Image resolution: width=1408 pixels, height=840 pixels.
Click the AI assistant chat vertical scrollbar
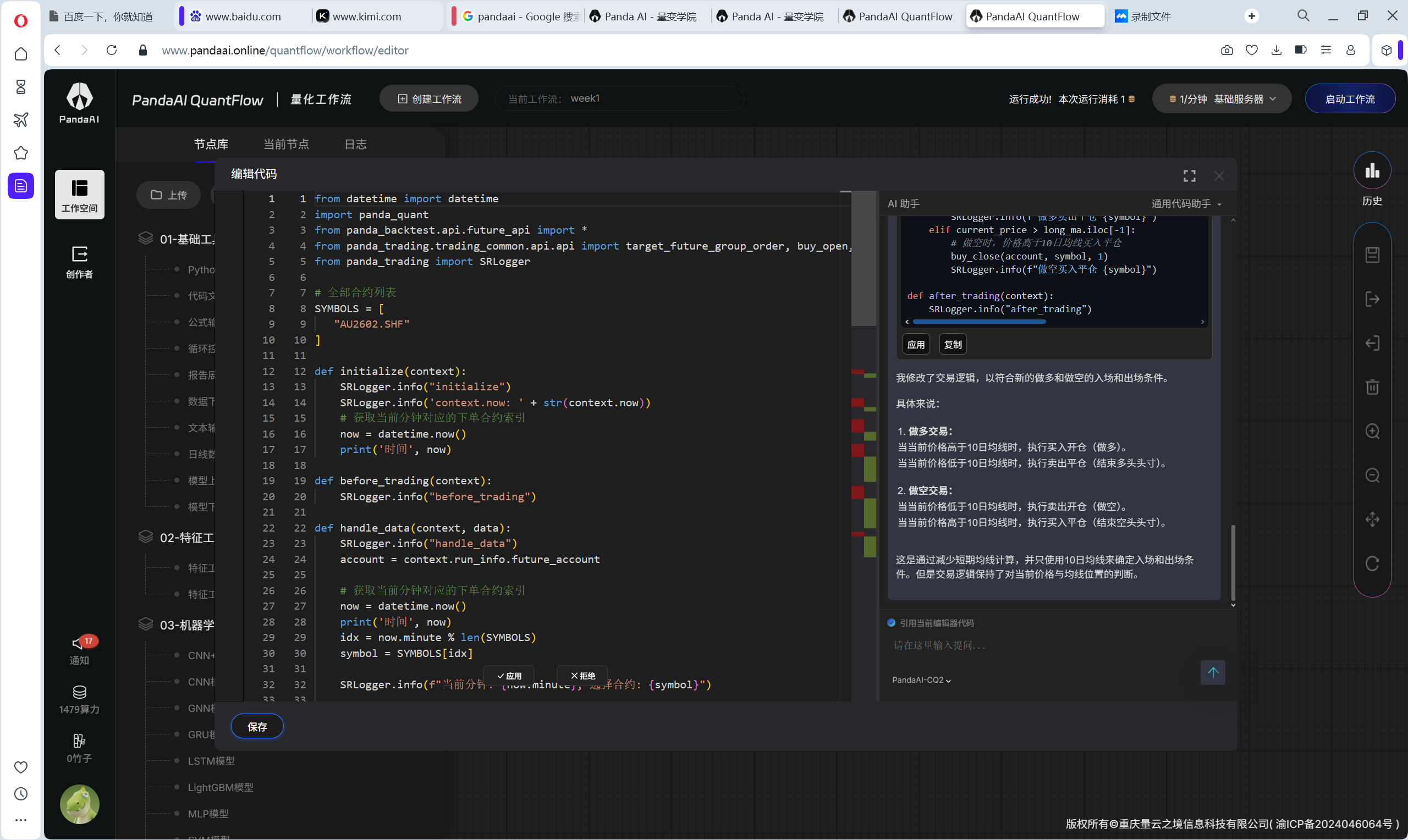1233,563
